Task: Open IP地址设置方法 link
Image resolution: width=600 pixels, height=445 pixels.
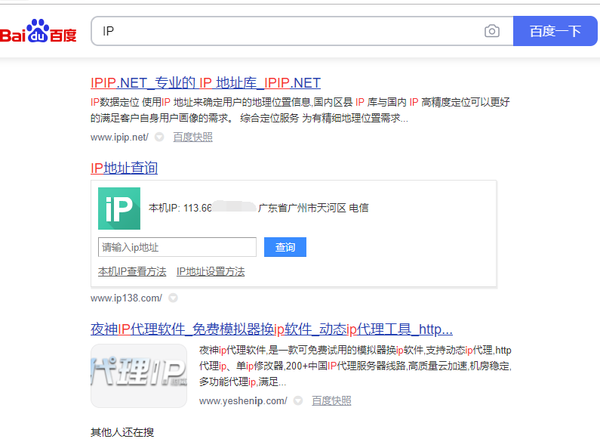Action: pos(210,272)
